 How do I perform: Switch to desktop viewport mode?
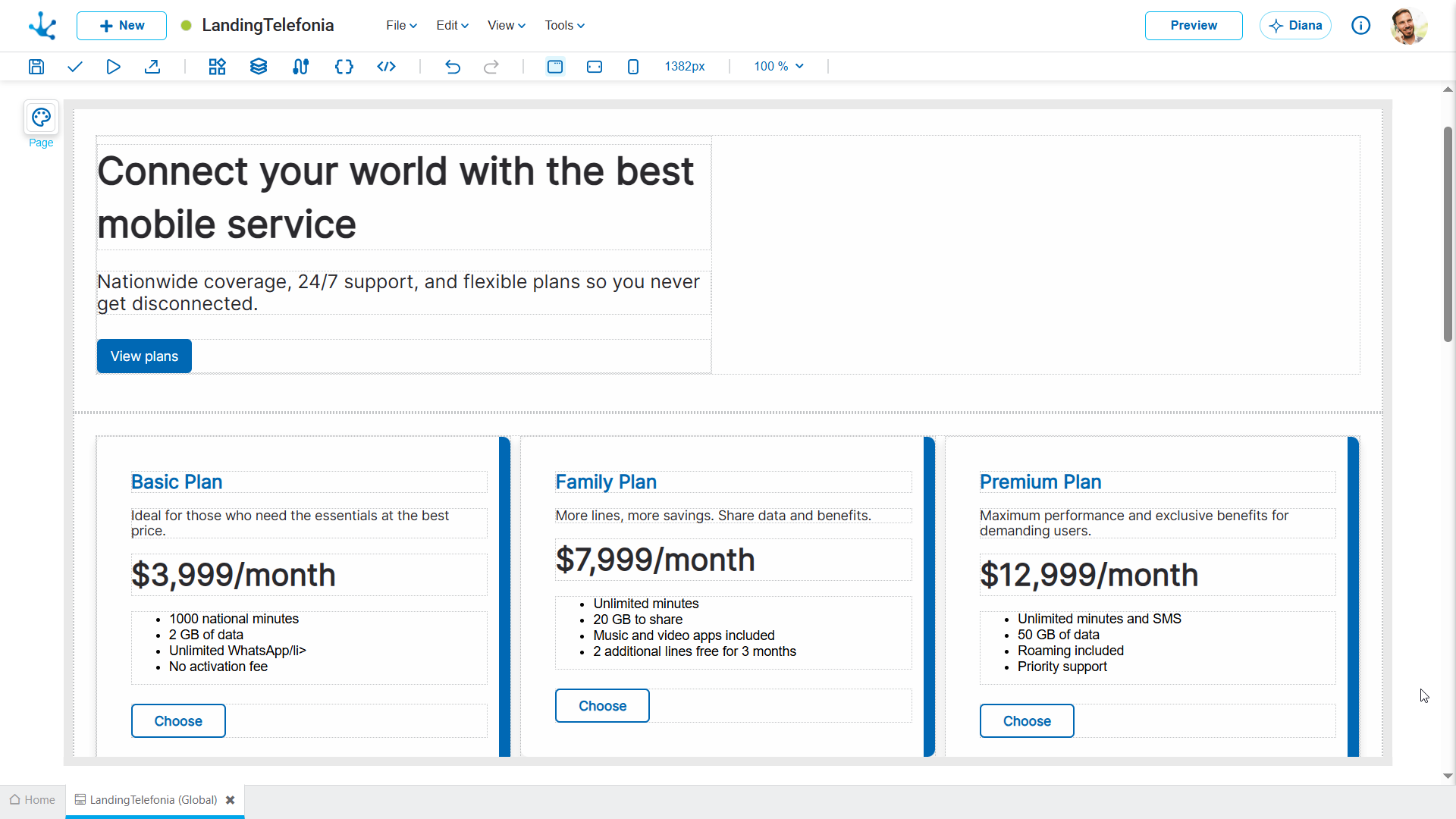pos(555,67)
